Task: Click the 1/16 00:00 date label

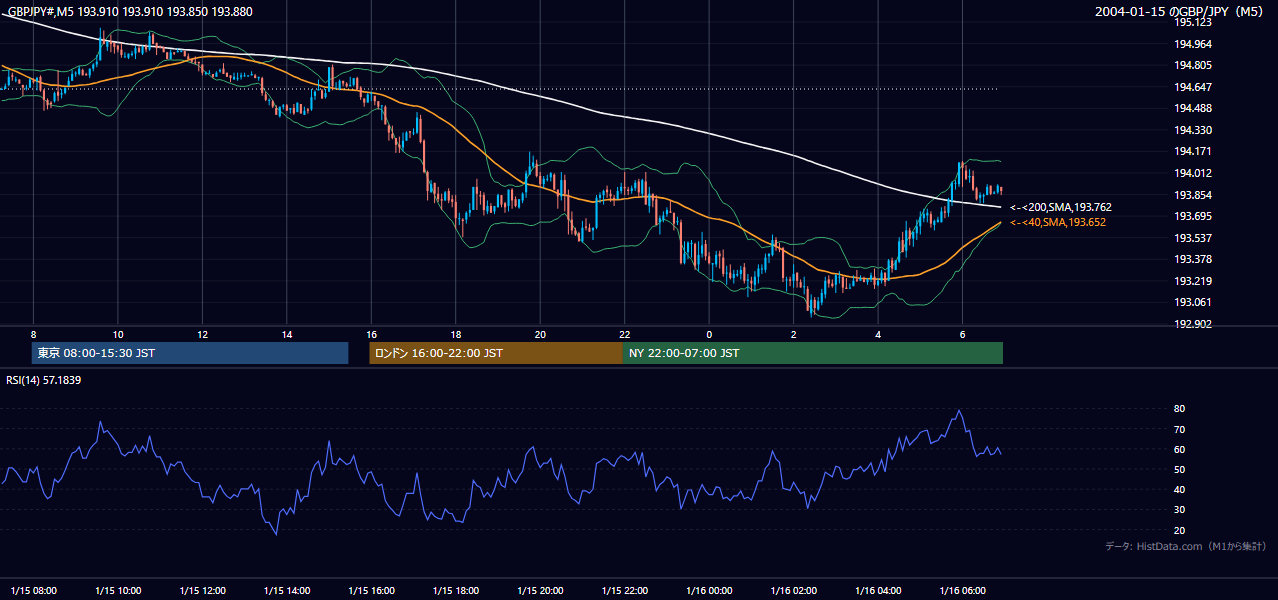Action: click(x=710, y=590)
